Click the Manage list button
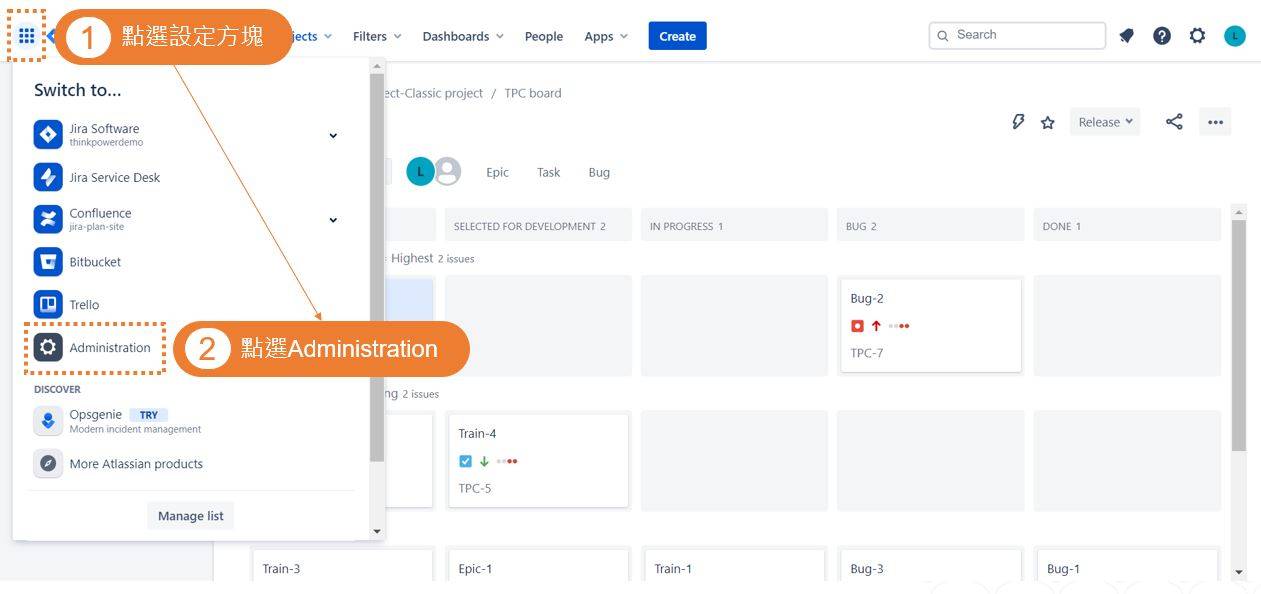 click(190, 516)
